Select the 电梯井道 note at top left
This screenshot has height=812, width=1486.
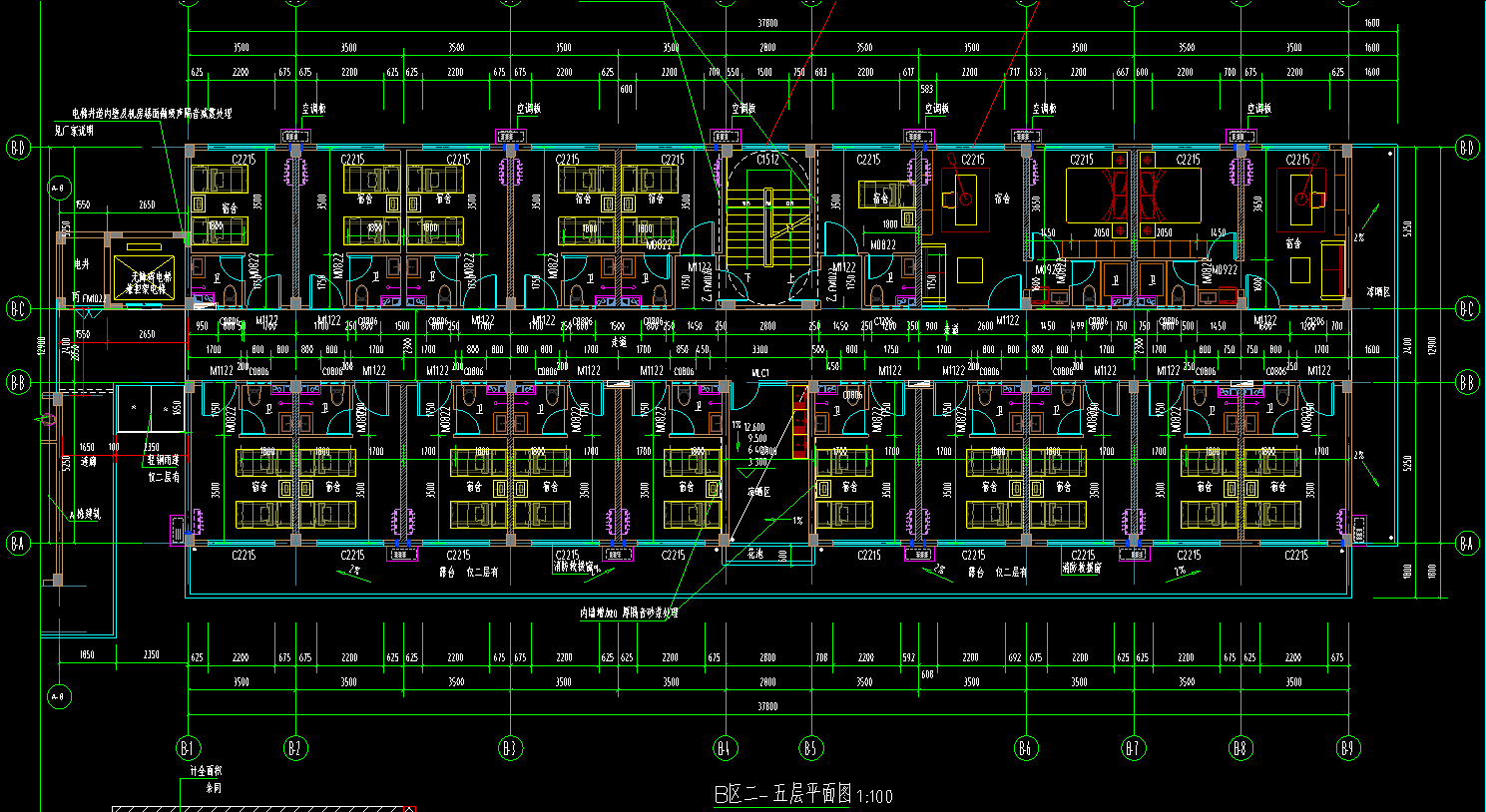coord(150,114)
